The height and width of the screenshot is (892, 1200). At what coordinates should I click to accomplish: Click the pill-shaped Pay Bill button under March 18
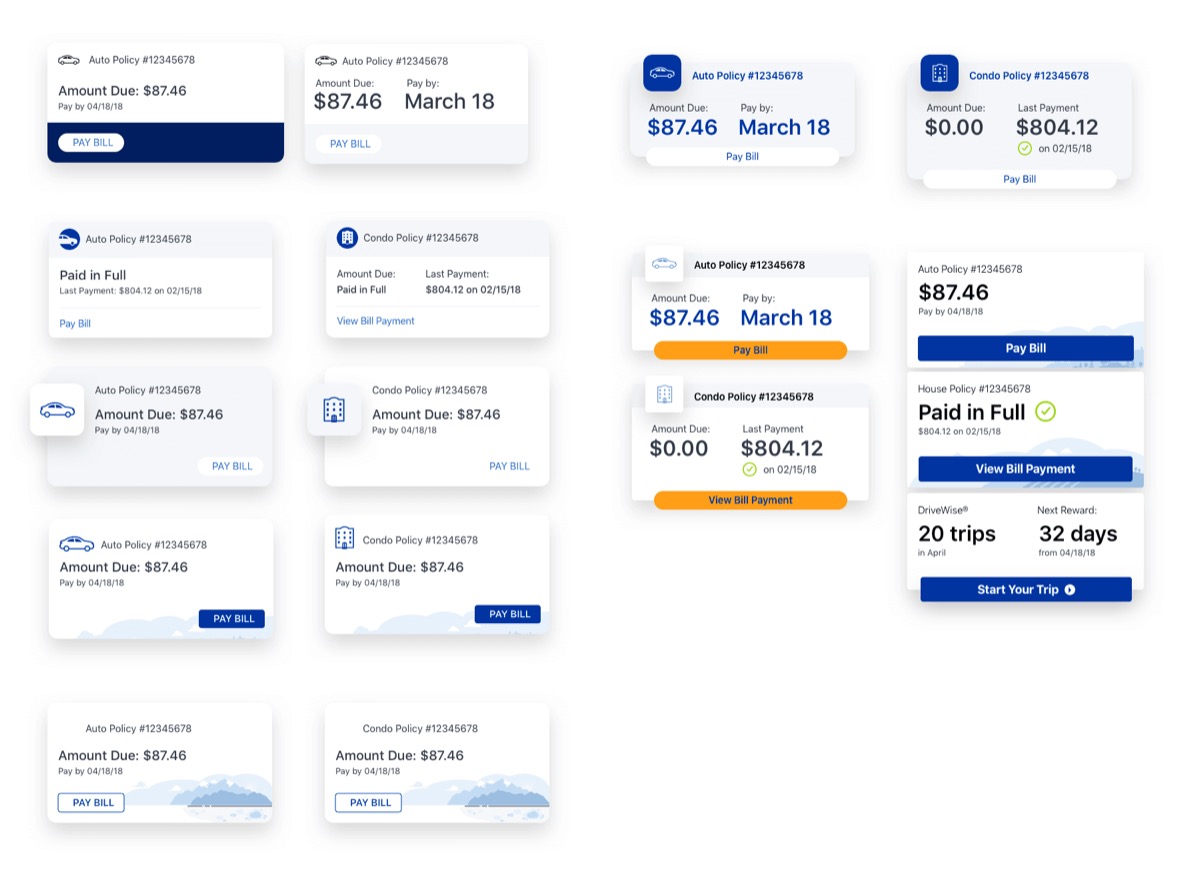(x=741, y=156)
